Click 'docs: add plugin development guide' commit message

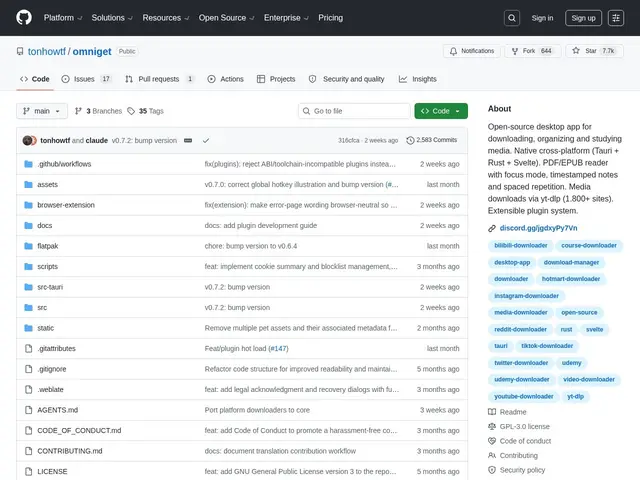pos(261,225)
